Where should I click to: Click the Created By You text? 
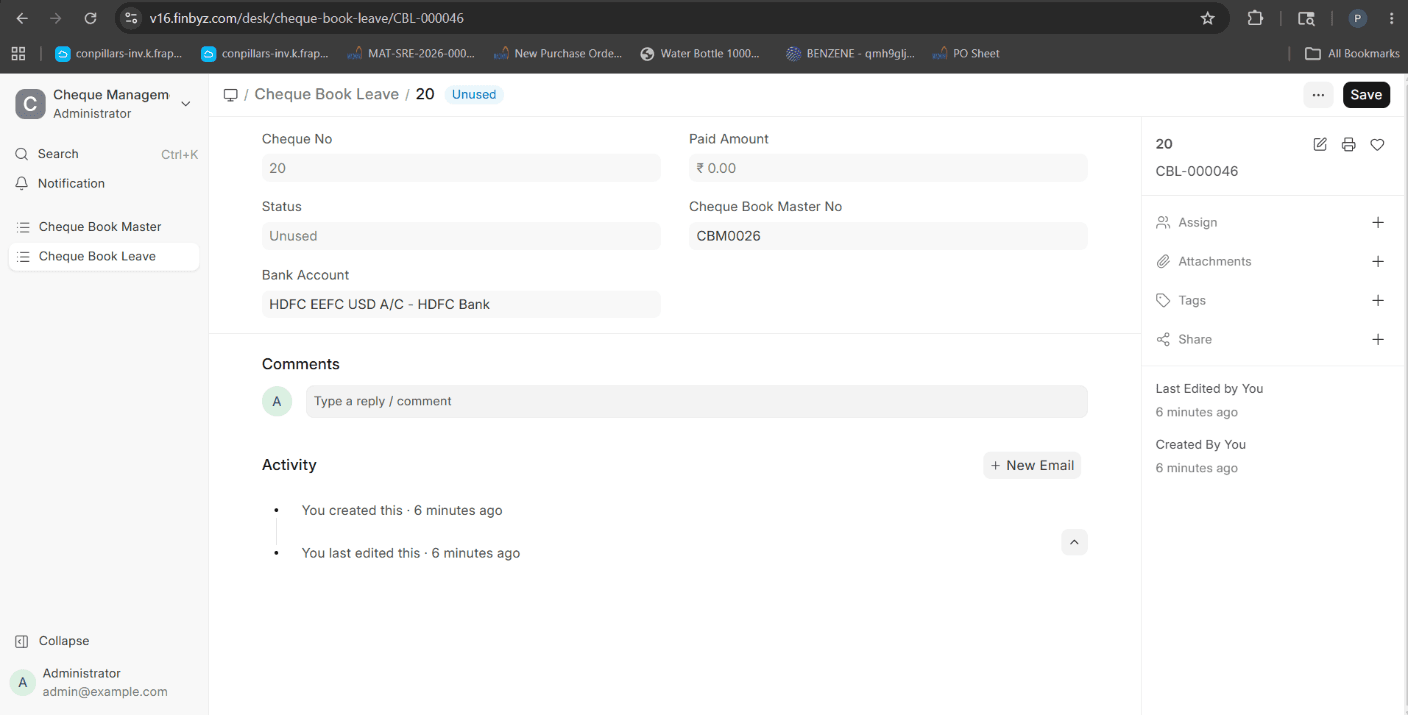1201,444
